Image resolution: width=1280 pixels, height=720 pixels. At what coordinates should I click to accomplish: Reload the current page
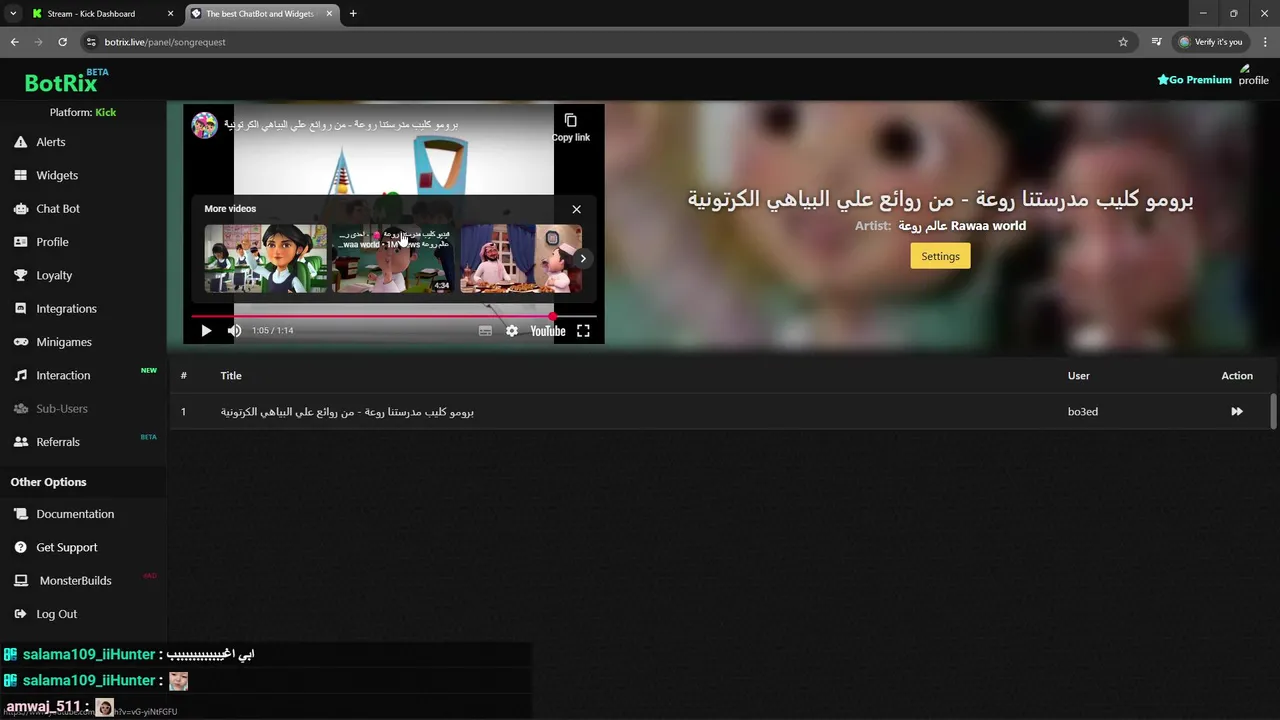coord(62,42)
